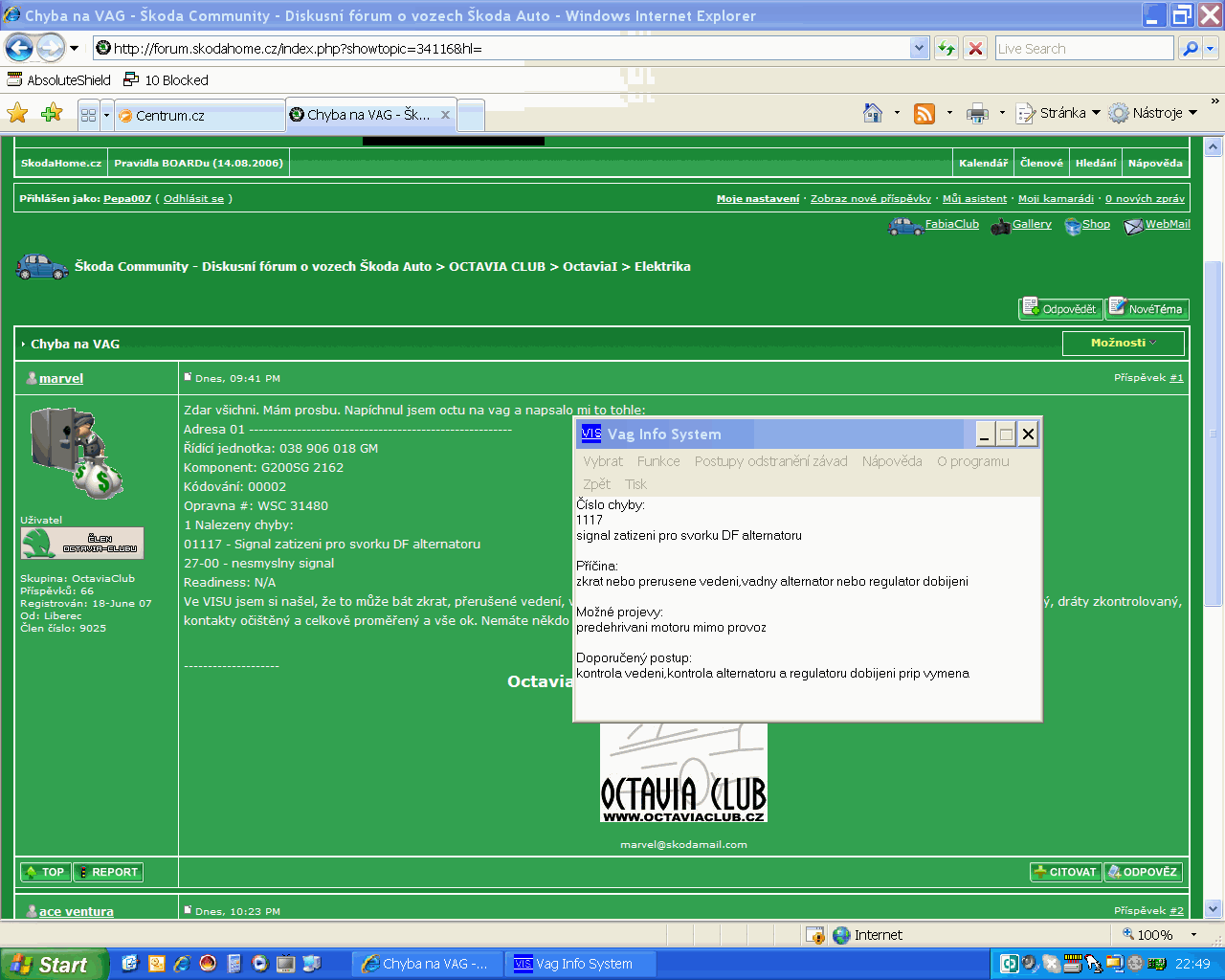Click the CITOVAT quote button
The height and width of the screenshot is (980, 1225).
(x=1065, y=872)
